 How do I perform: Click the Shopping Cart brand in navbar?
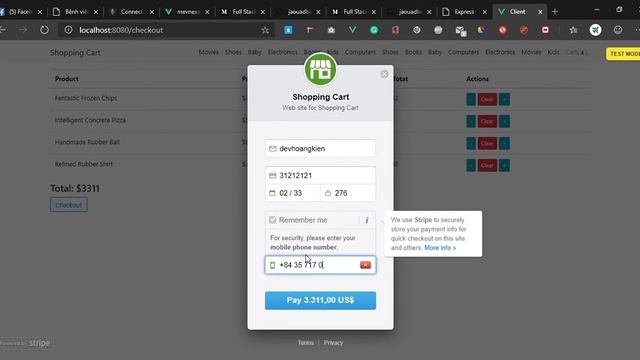click(x=75, y=53)
